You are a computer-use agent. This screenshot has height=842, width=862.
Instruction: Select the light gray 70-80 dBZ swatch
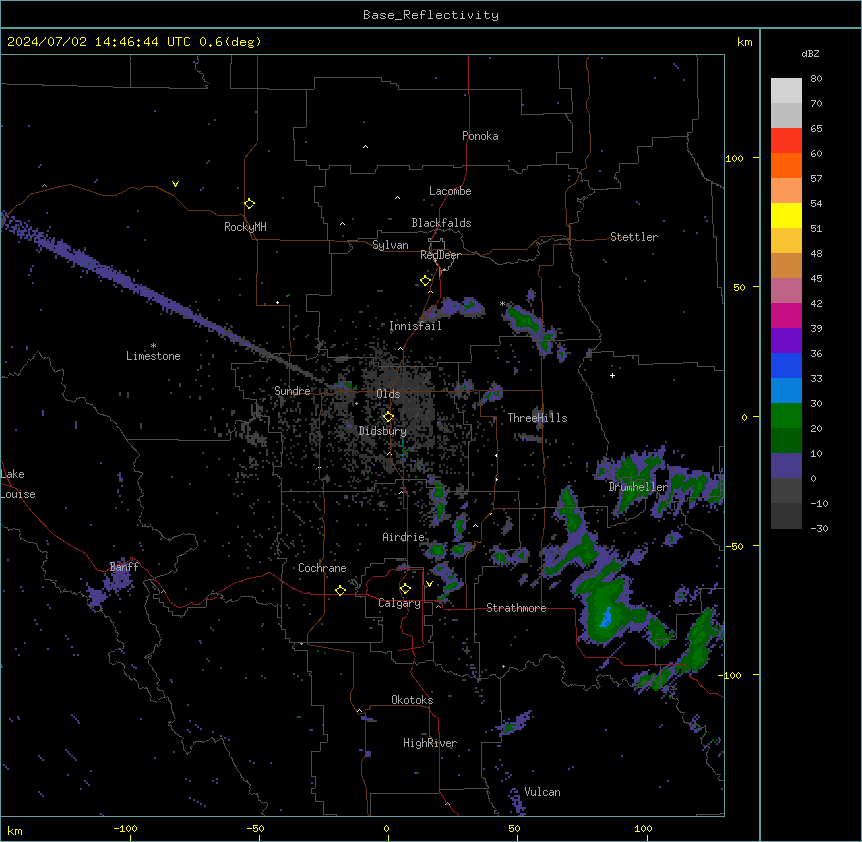[786, 90]
